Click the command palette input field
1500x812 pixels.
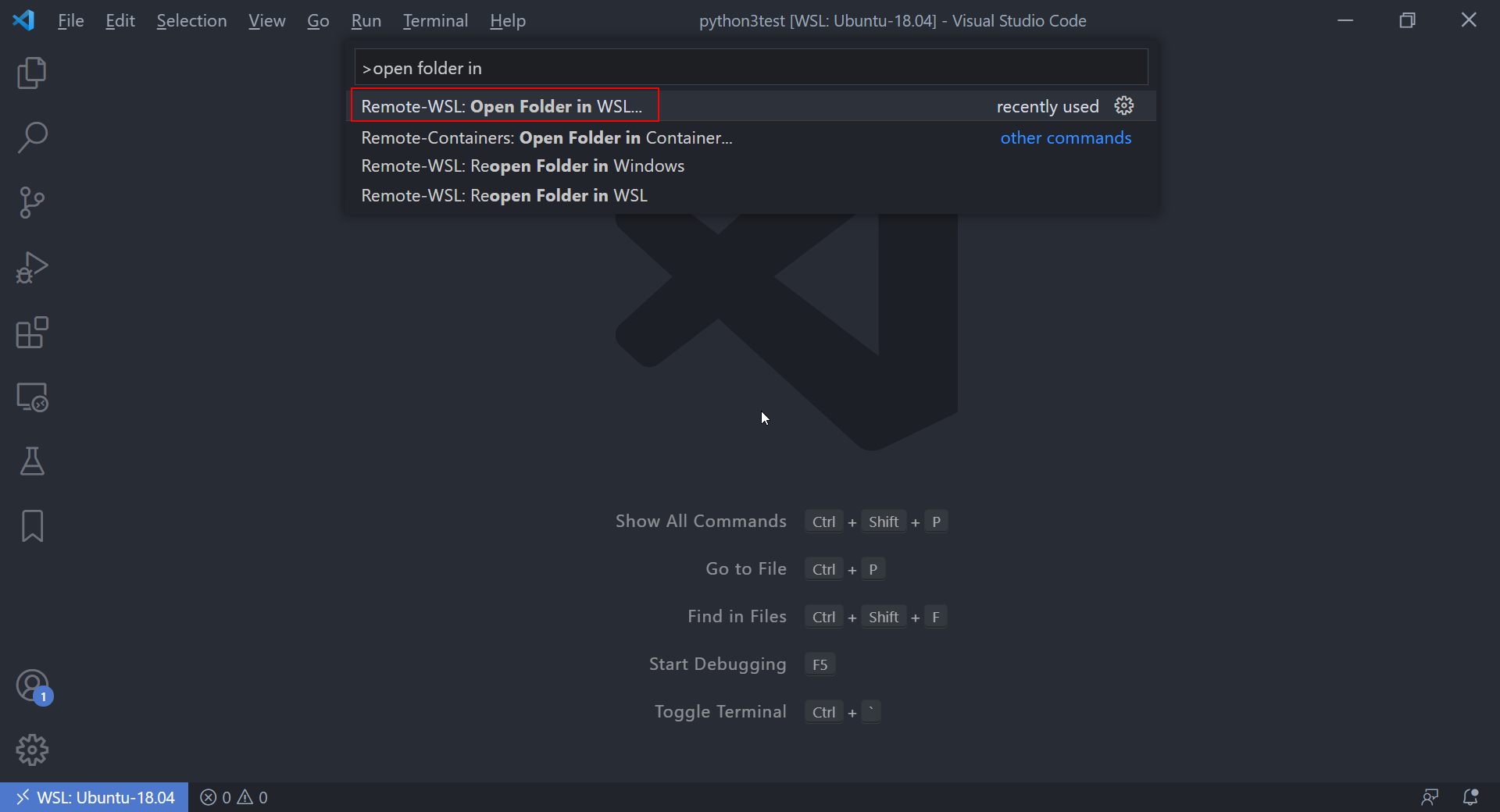point(750,68)
